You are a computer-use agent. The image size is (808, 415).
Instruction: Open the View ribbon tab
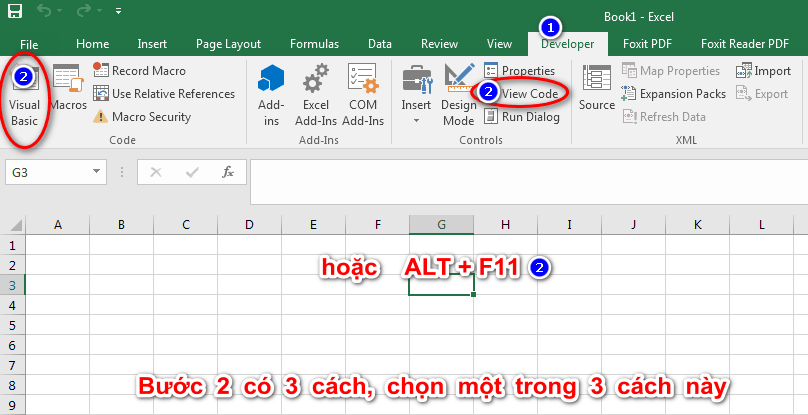click(499, 44)
